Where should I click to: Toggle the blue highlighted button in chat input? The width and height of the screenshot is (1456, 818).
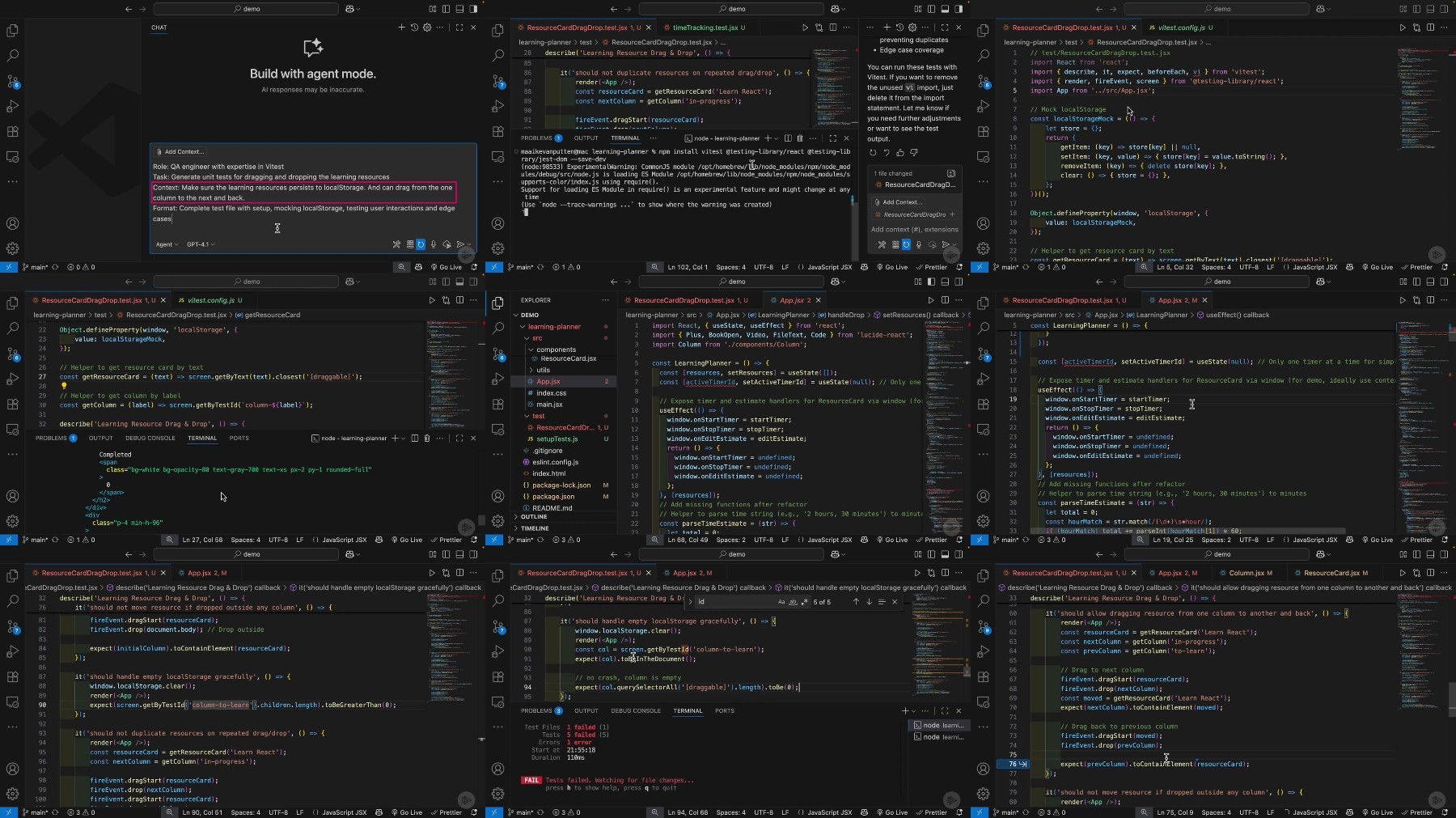421,244
